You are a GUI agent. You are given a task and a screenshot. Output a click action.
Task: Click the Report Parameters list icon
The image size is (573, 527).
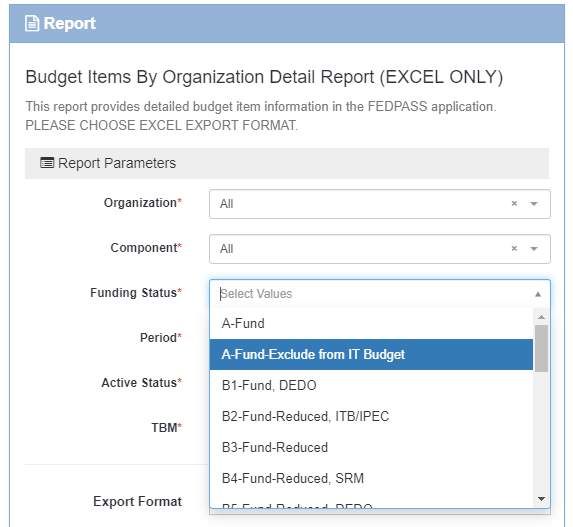47,163
